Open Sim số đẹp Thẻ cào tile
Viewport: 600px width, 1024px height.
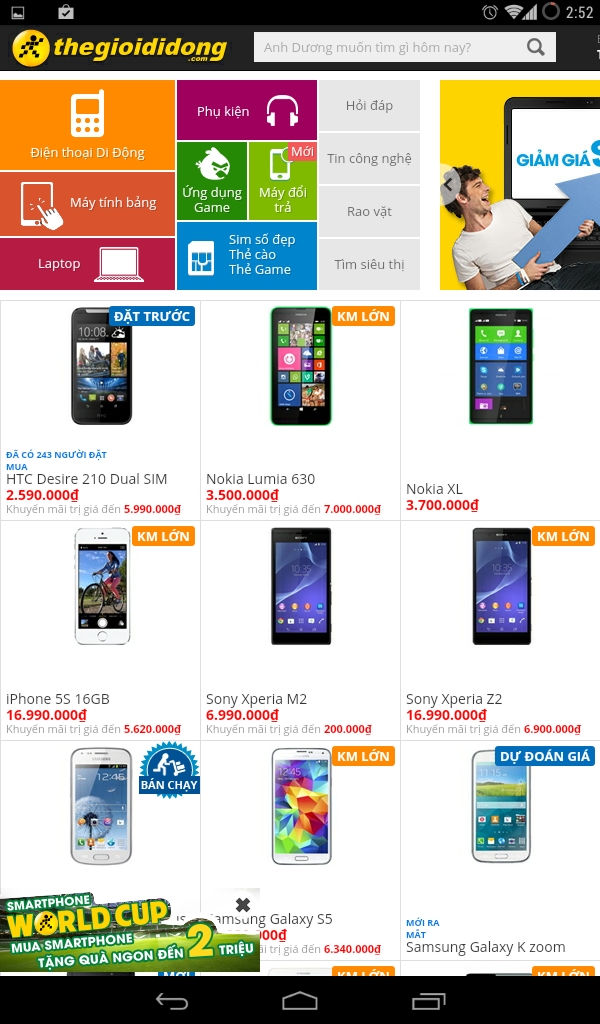pos(247,255)
